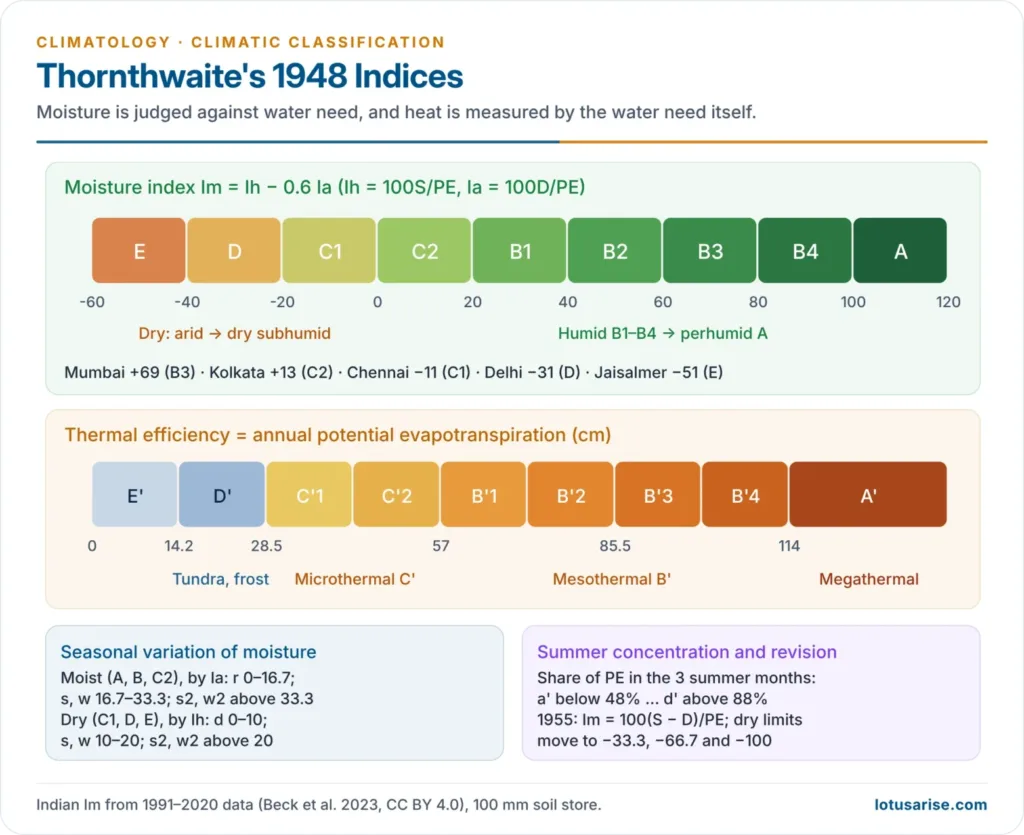
Task: Click the subtitle starting "Moisture is judged"
Action: coord(396,112)
